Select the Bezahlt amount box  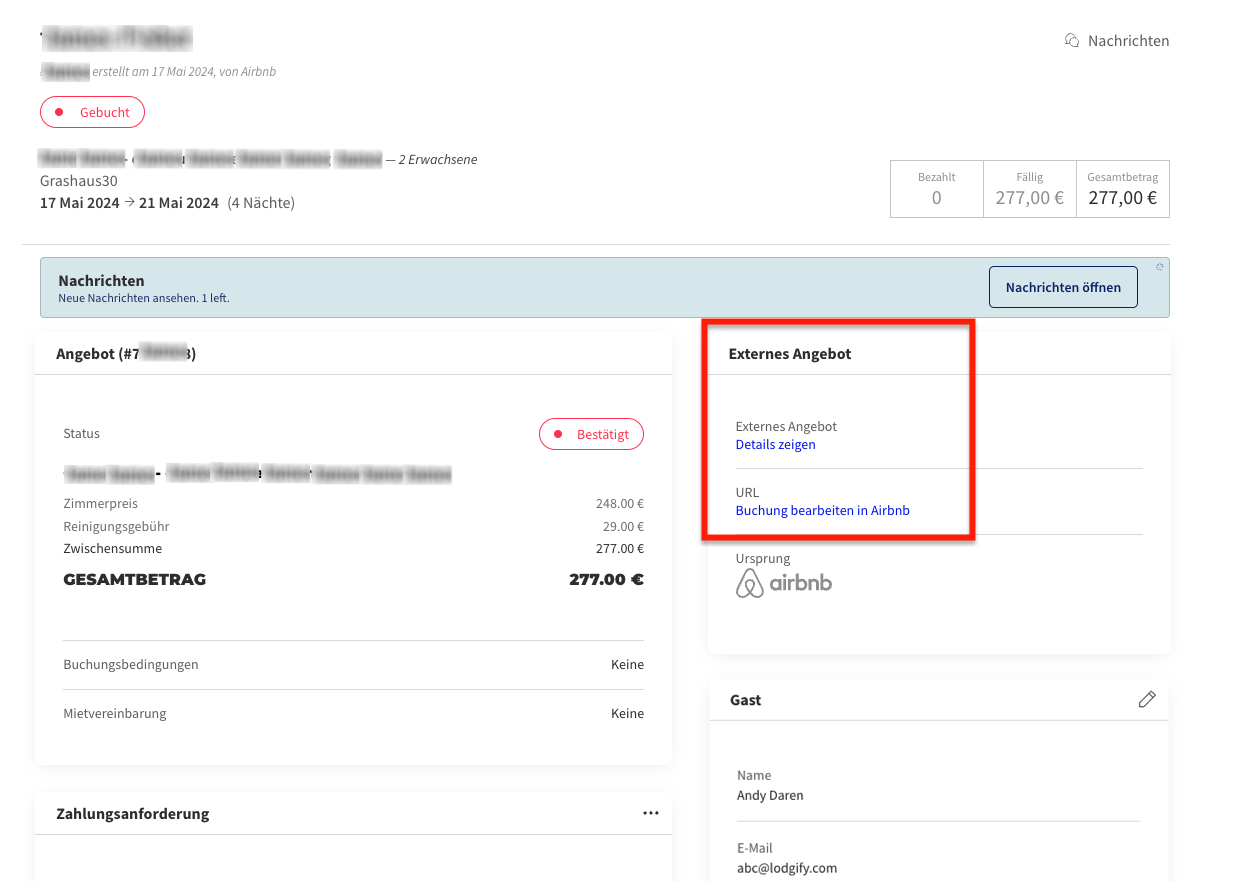coord(936,189)
